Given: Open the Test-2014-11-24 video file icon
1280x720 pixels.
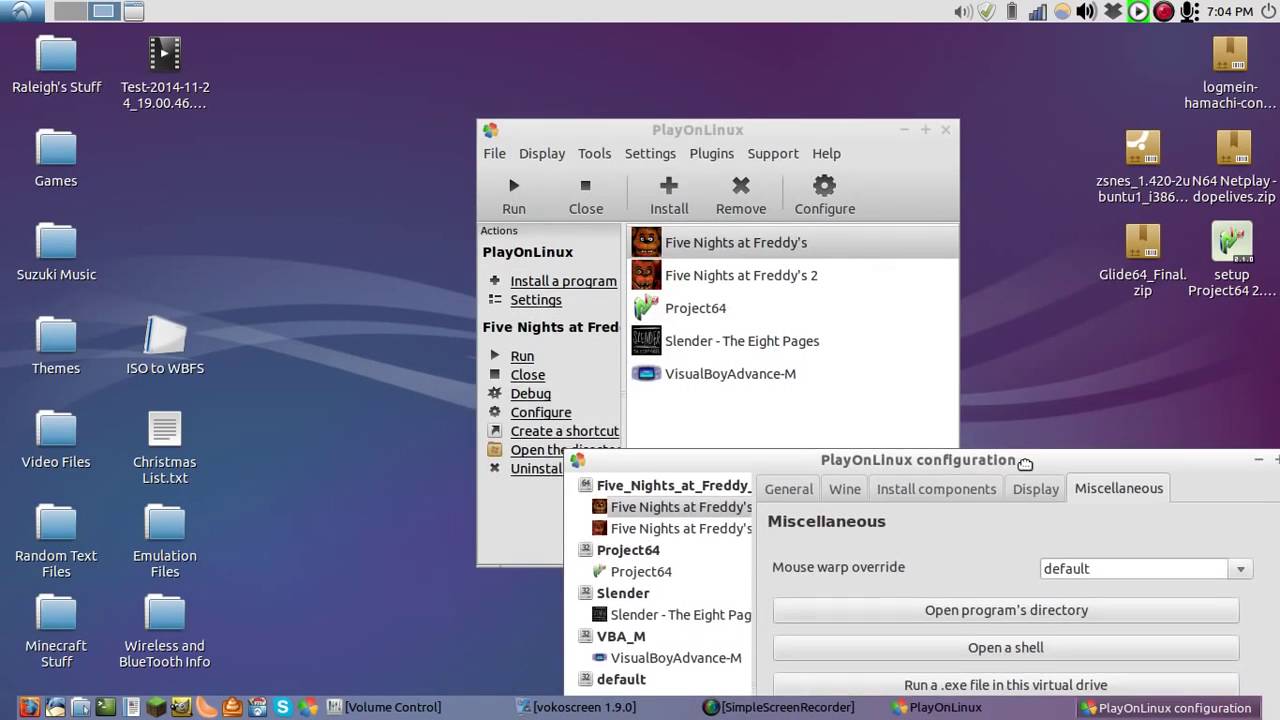Looking at the screenshot, I should point(165,71).
